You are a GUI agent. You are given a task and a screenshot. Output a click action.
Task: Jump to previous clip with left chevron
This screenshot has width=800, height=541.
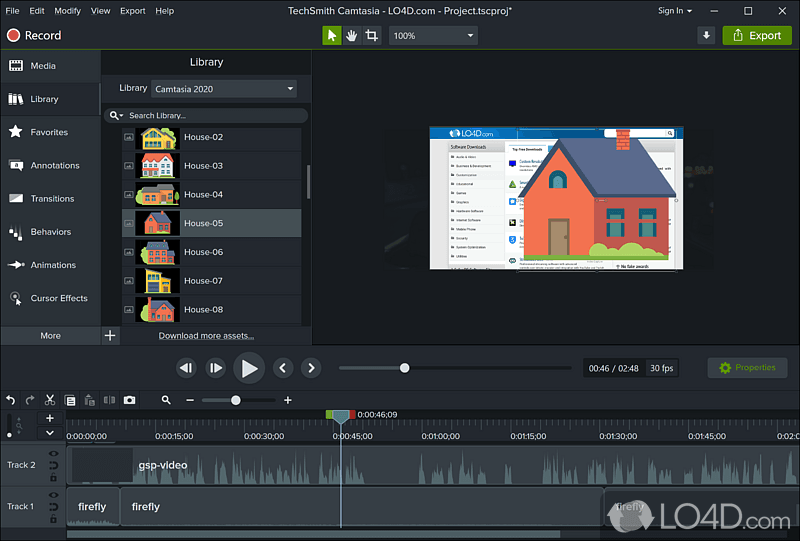[x=283, y=368]
